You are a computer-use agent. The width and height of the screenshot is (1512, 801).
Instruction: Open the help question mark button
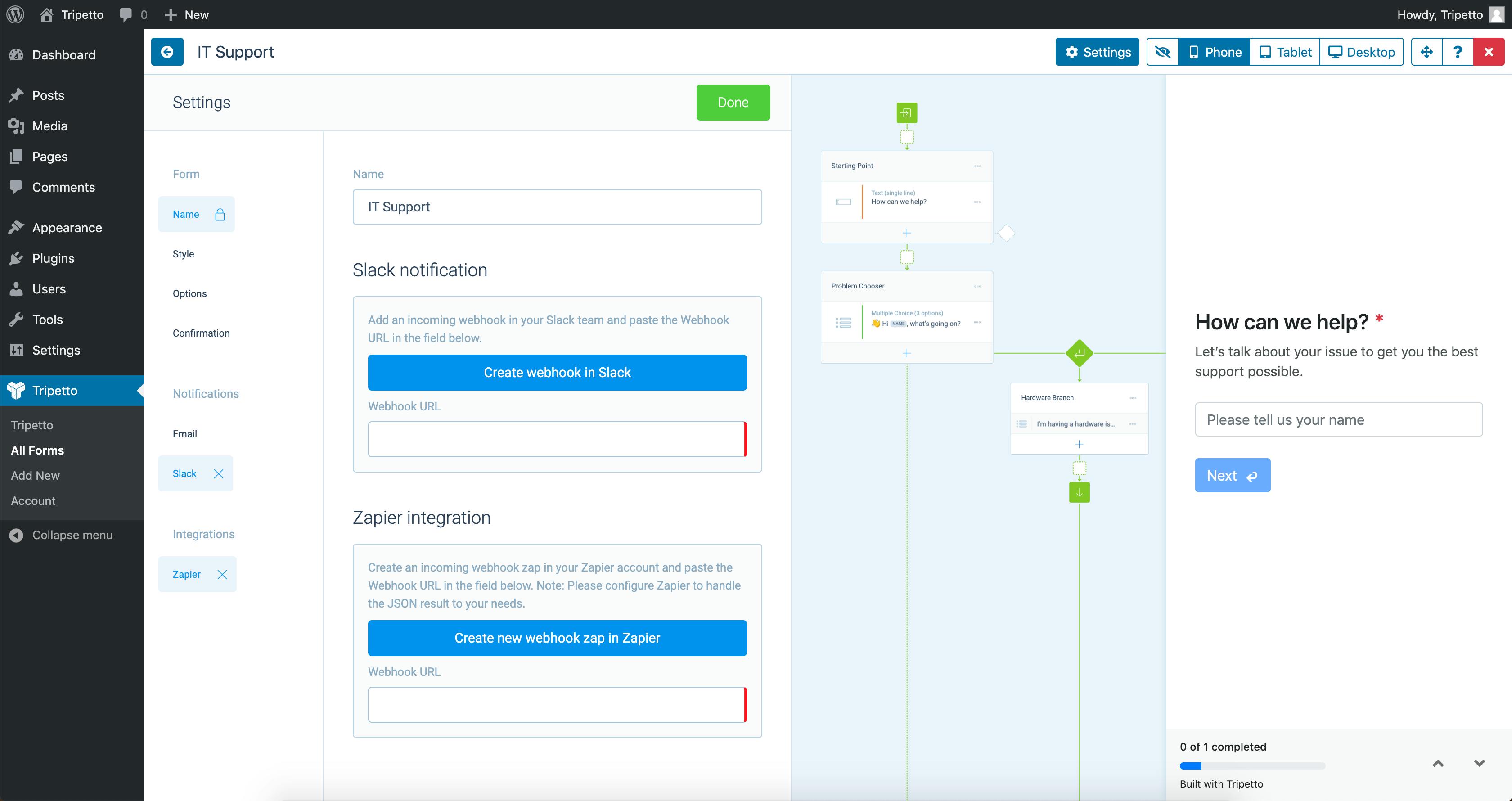tap(1458, 52)
